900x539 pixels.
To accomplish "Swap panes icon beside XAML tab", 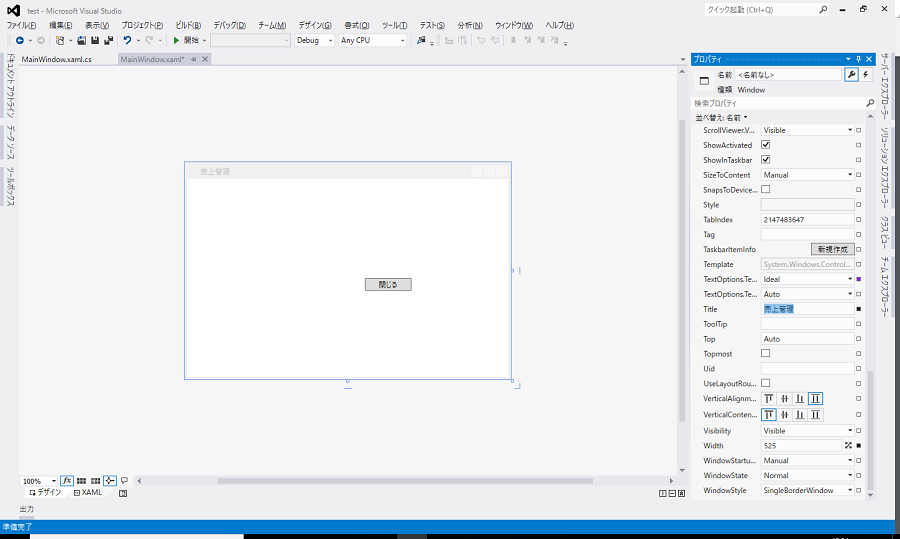I will click(123, 493).
